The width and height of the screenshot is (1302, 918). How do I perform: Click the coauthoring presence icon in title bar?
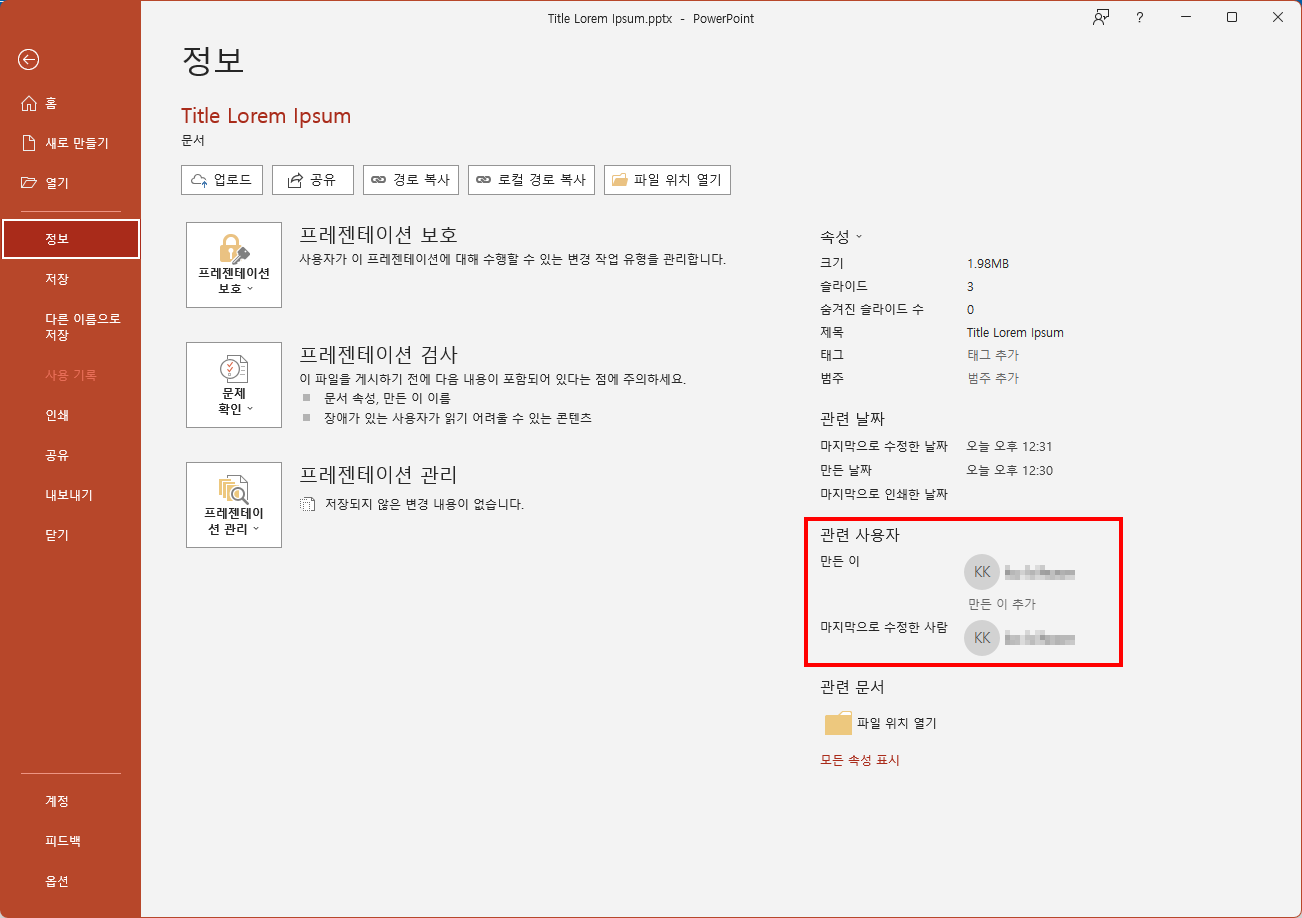click(x=1101, y=17)
